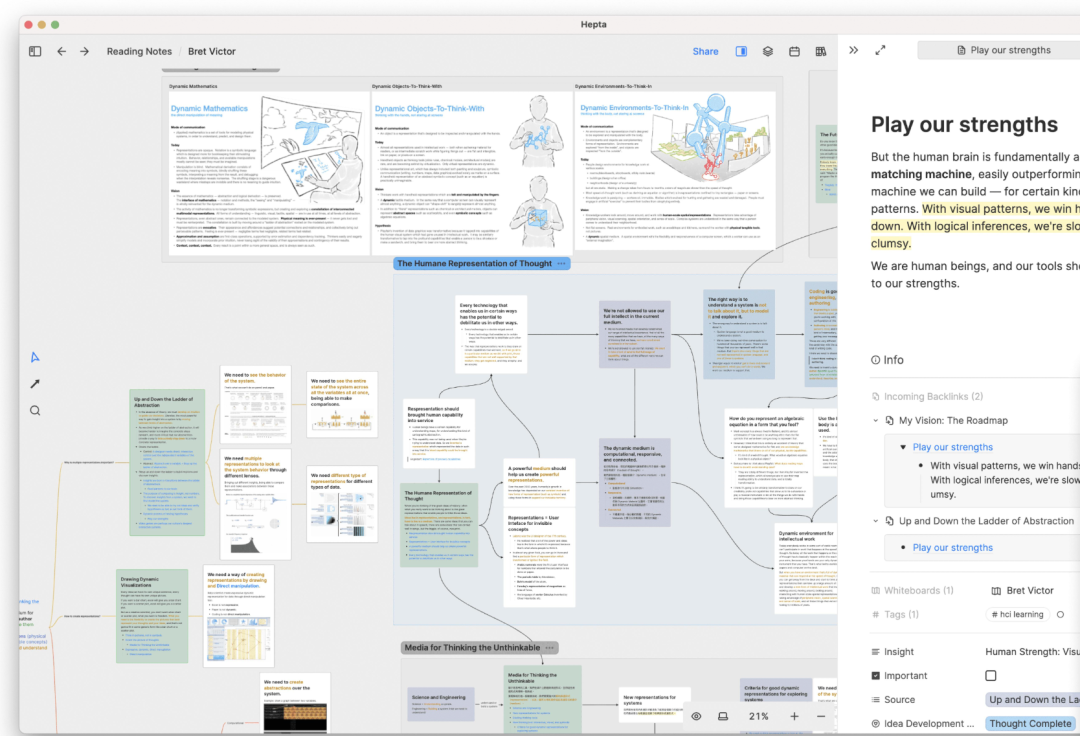Go forward with the right arrow
This screenshot has height=736, width=1080.
pyautogui.click(x=85, y=51)
